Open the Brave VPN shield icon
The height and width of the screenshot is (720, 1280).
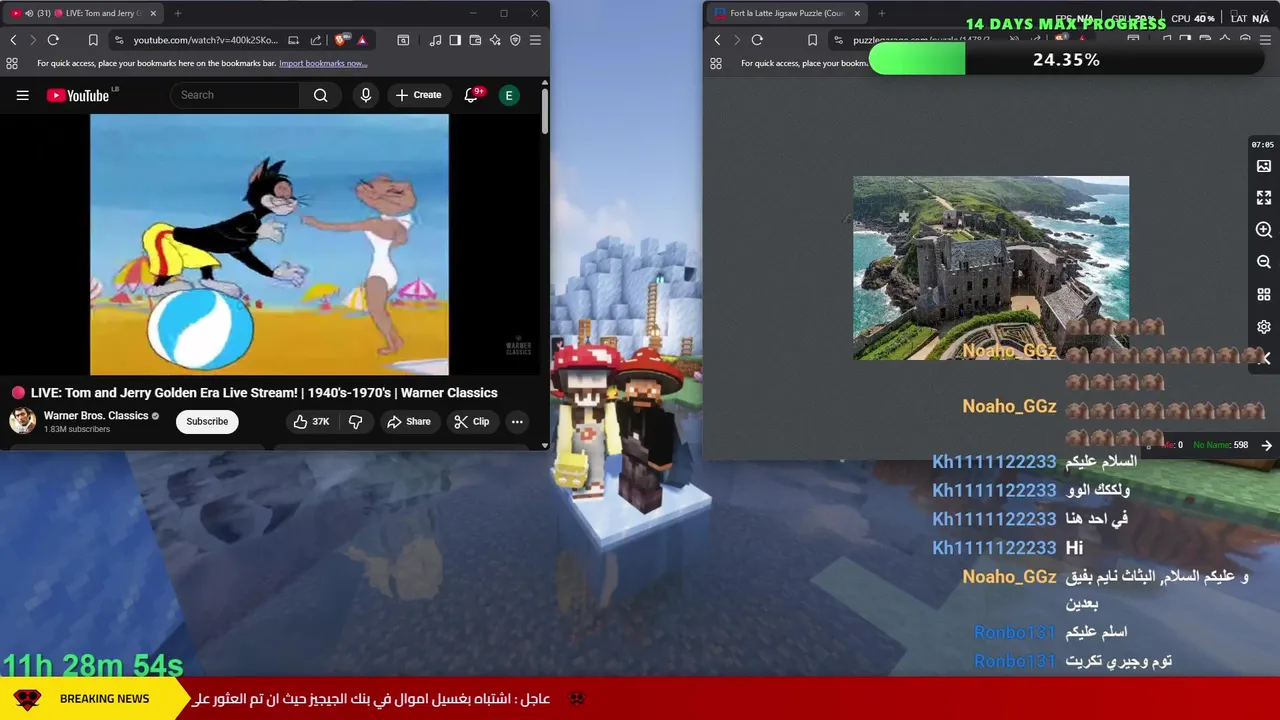[x=515, y=40]
